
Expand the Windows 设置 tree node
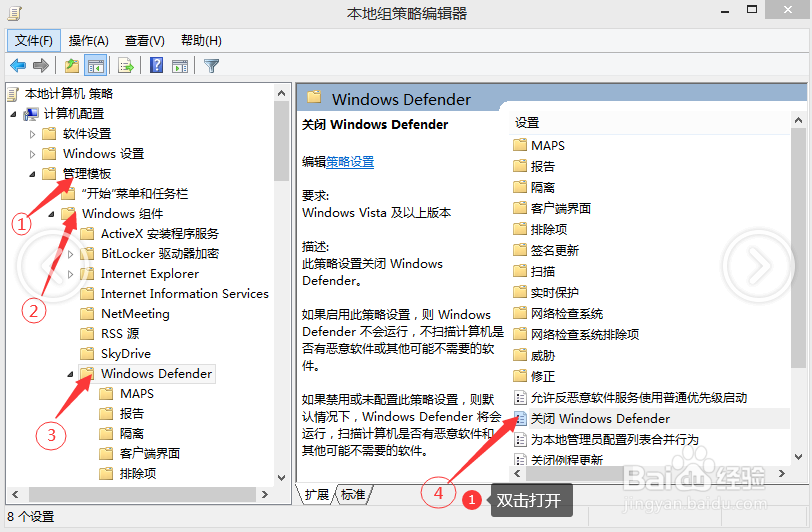point(33,154)
